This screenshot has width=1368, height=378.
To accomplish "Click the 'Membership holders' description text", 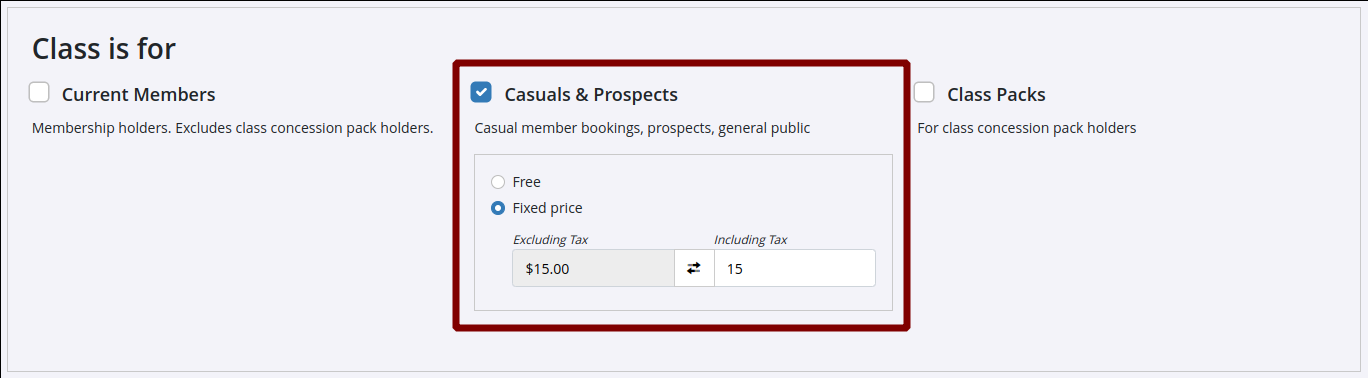I will click(x=232, y=128).
